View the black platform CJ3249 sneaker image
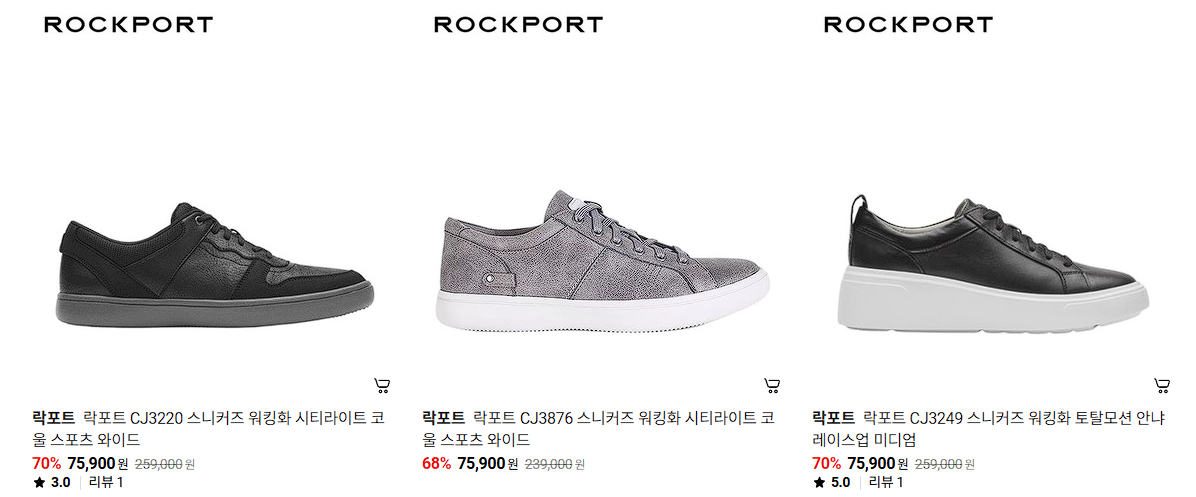Viewport: 1196px width, 497px height. coord(992,264)
